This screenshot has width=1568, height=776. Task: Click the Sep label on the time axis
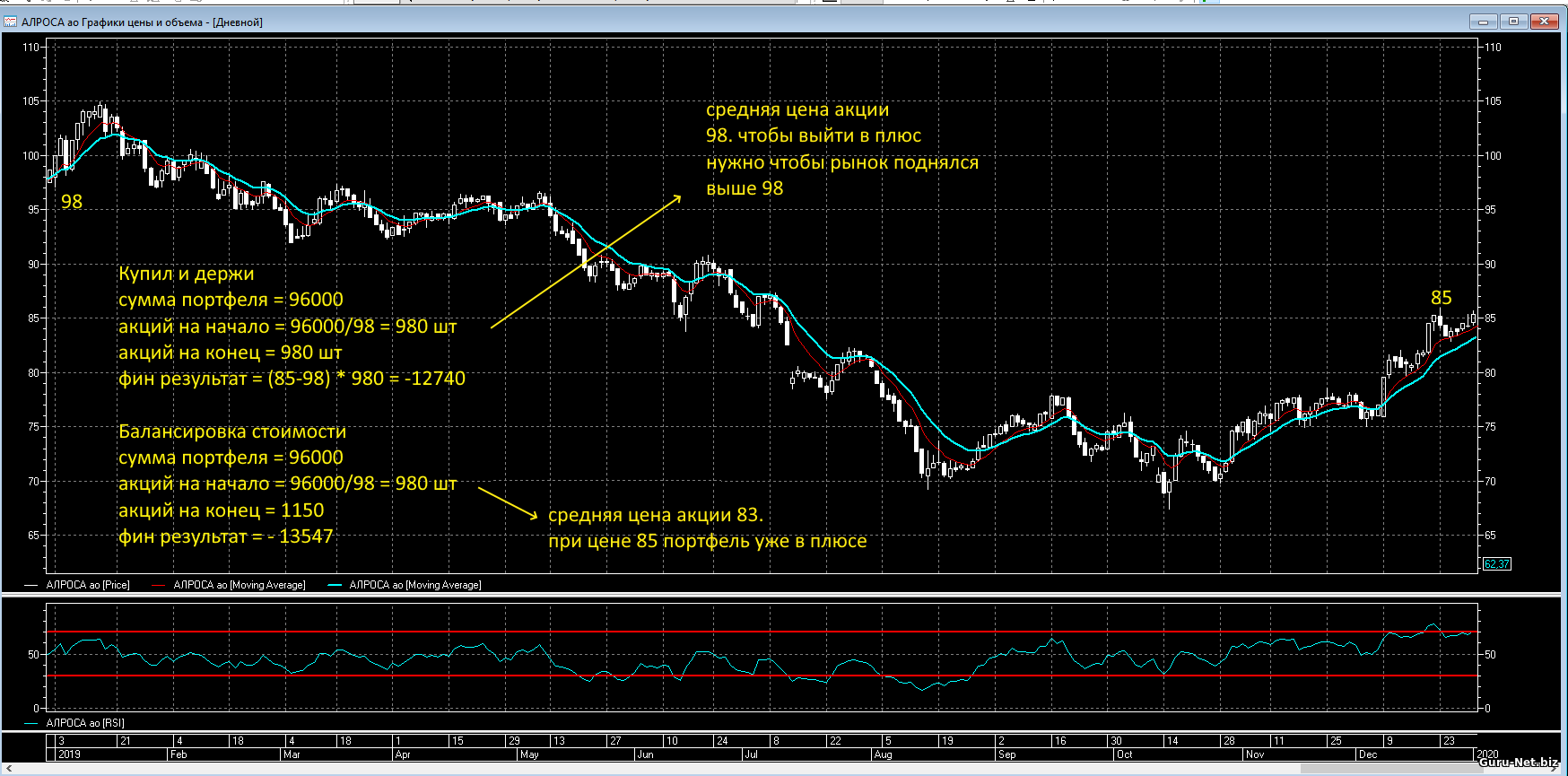(x=1006, y=754)
